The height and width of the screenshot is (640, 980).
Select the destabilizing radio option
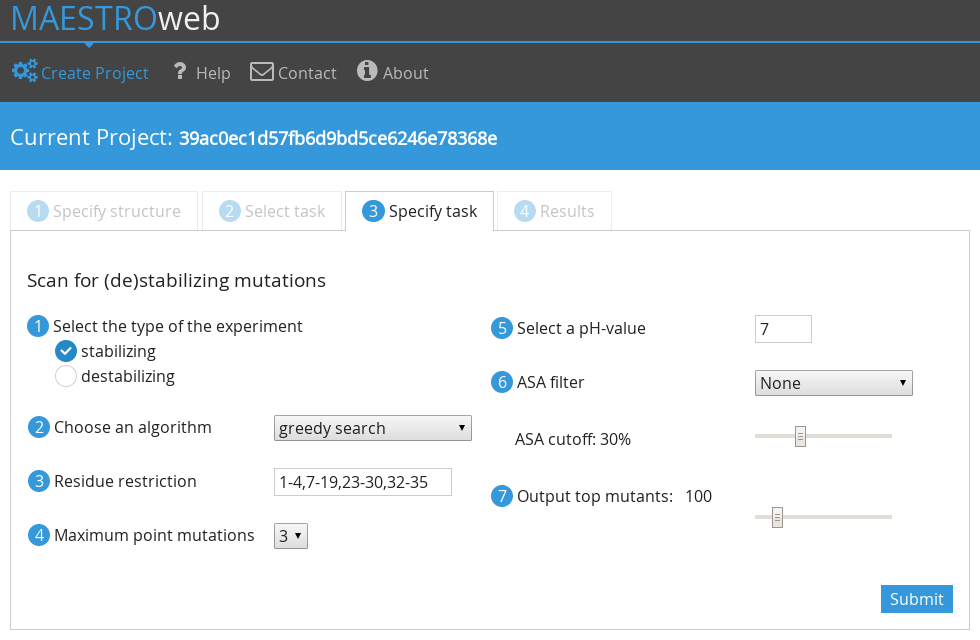click(x=66, y=376)
